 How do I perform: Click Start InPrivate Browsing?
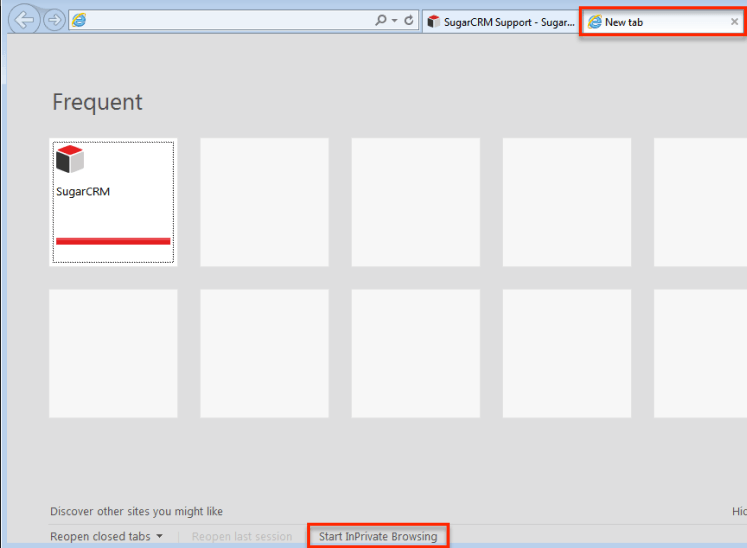(378, 537)
